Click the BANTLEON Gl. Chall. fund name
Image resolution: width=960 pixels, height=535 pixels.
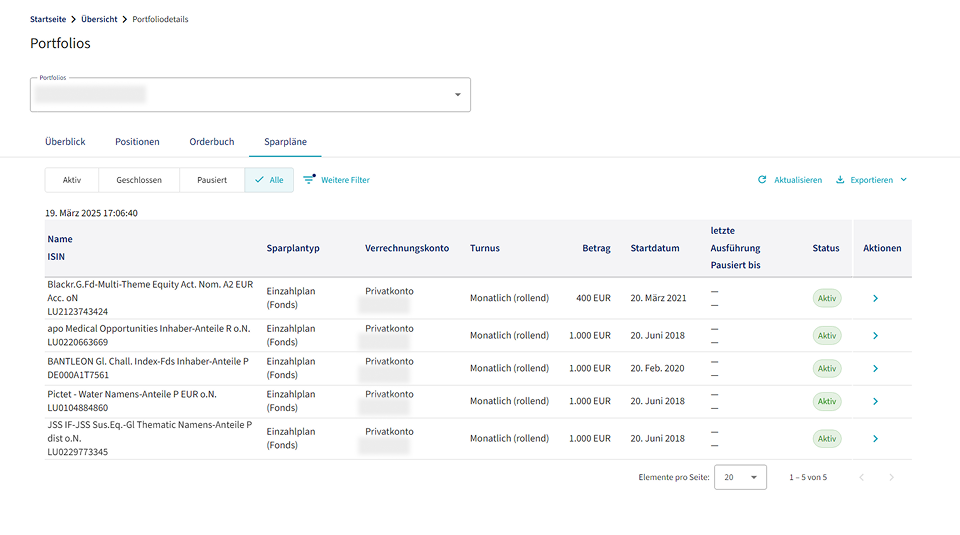148,361
